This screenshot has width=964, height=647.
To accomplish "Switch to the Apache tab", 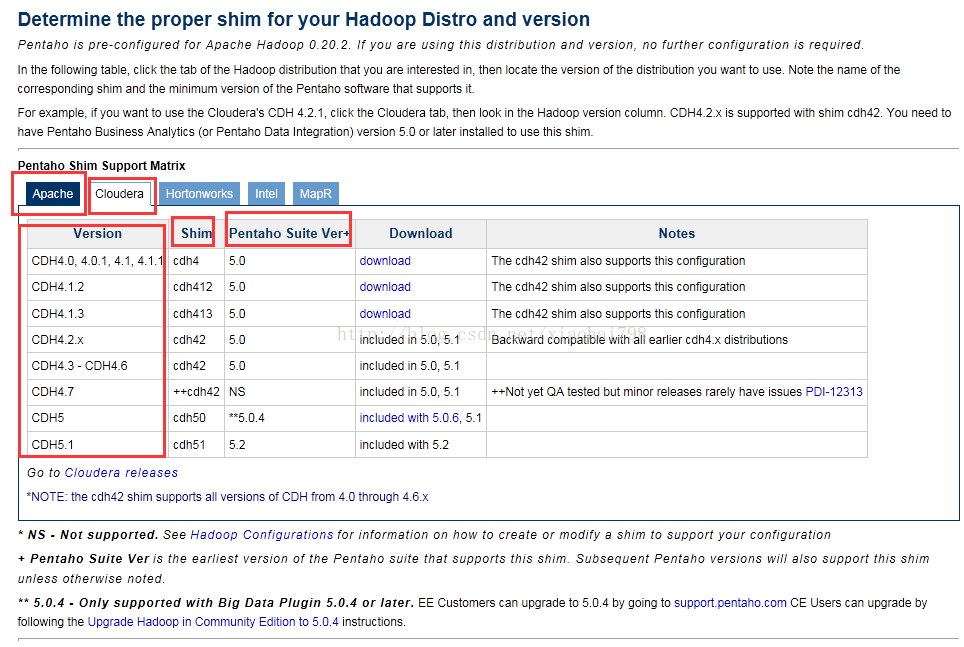I will 53,194.
